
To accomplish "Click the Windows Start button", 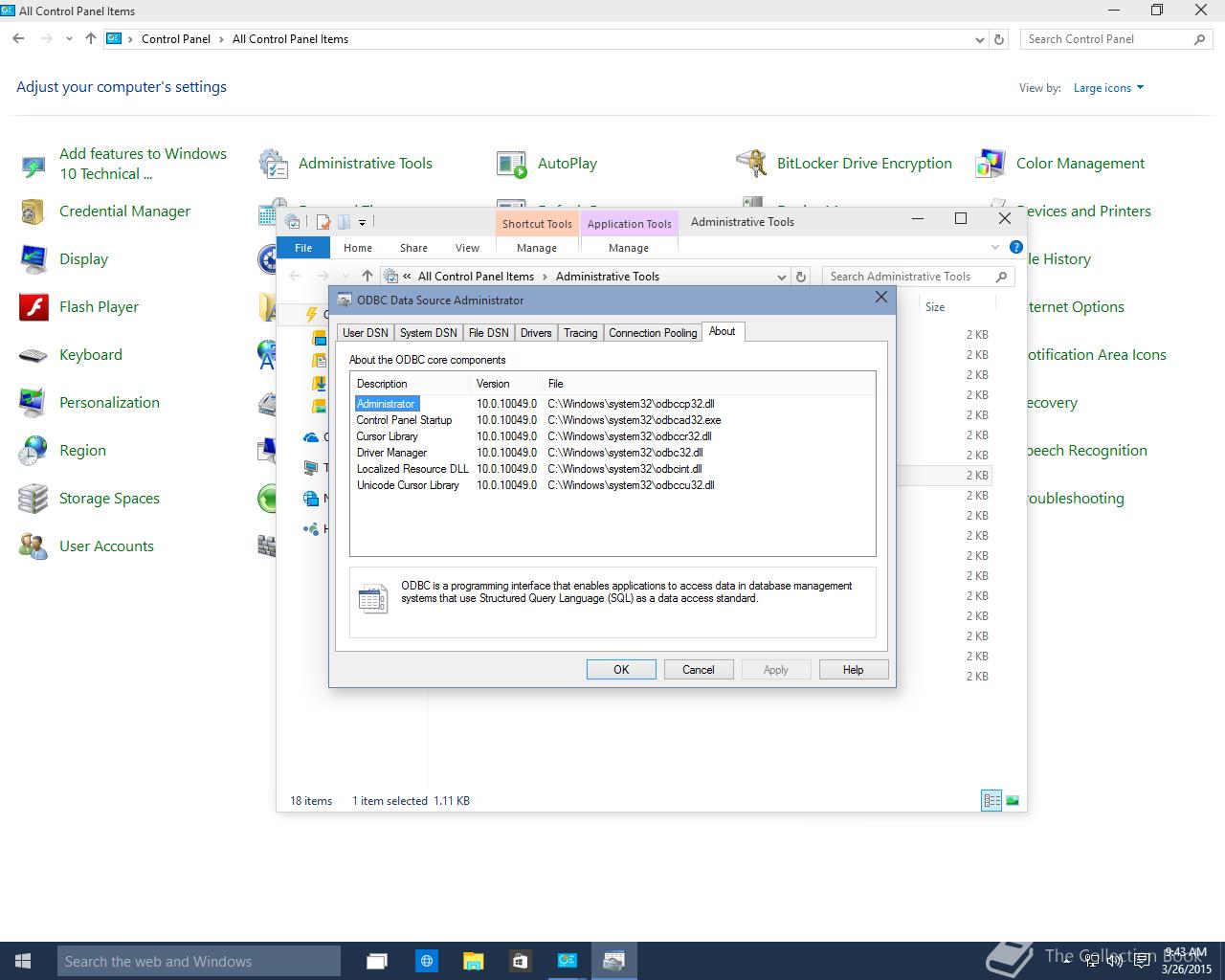I will (x=23, y=961).
